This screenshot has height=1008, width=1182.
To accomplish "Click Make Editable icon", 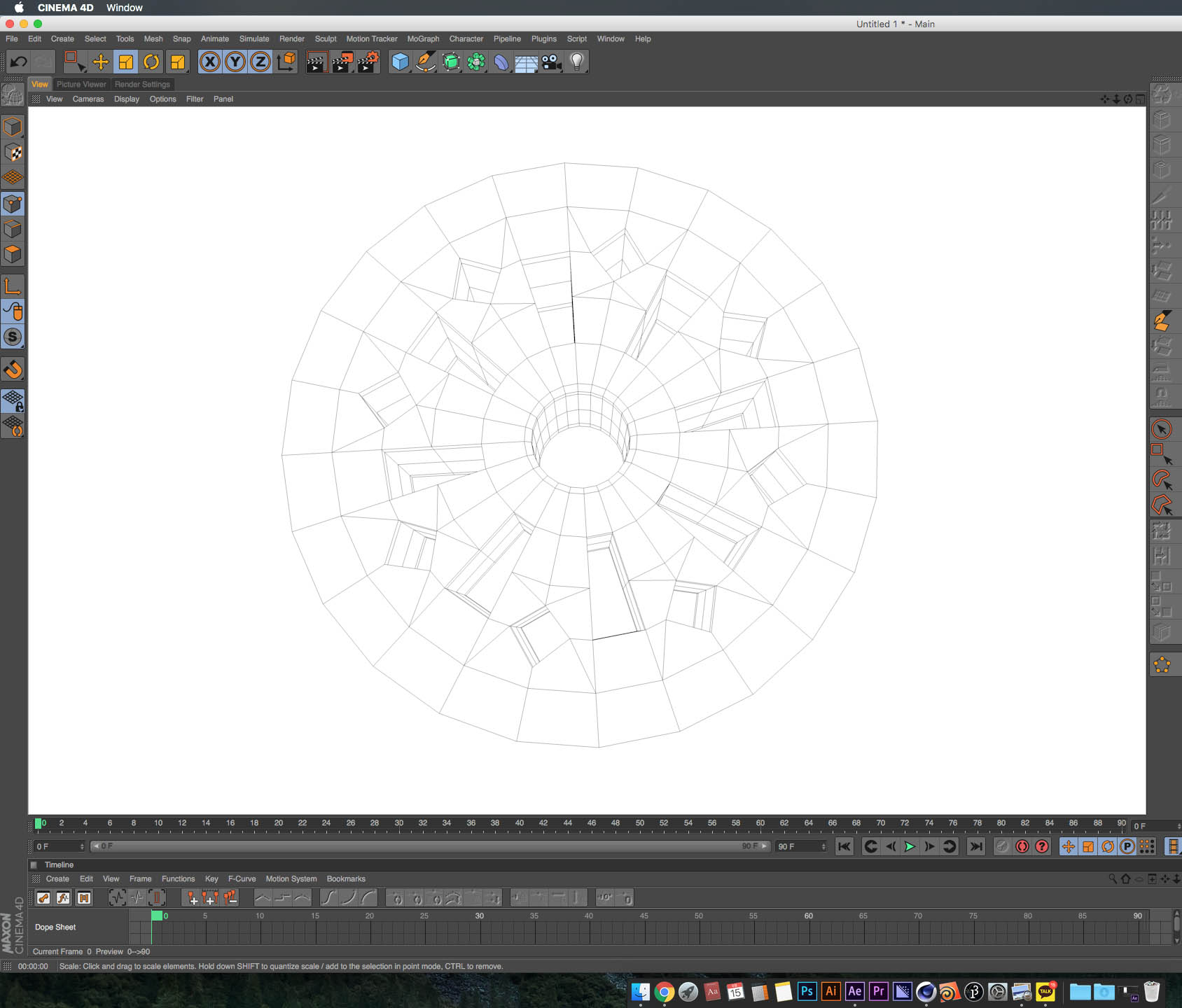I will 13,94.
